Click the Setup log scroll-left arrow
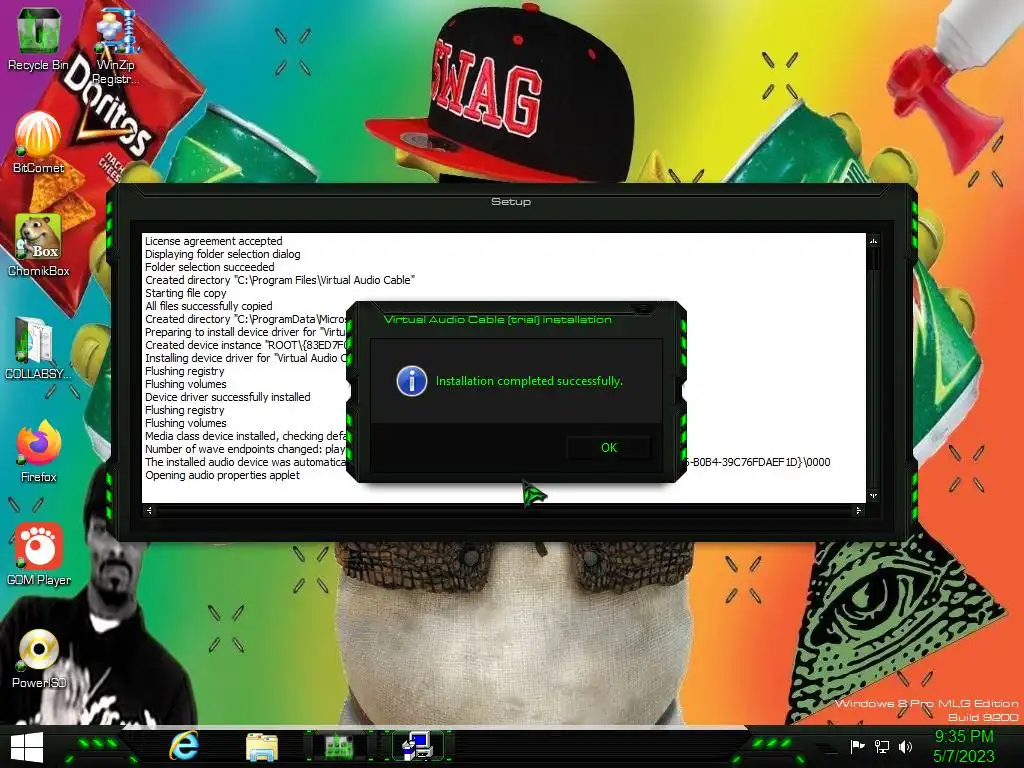1024x768 pixels. click(x=149, y=511)
